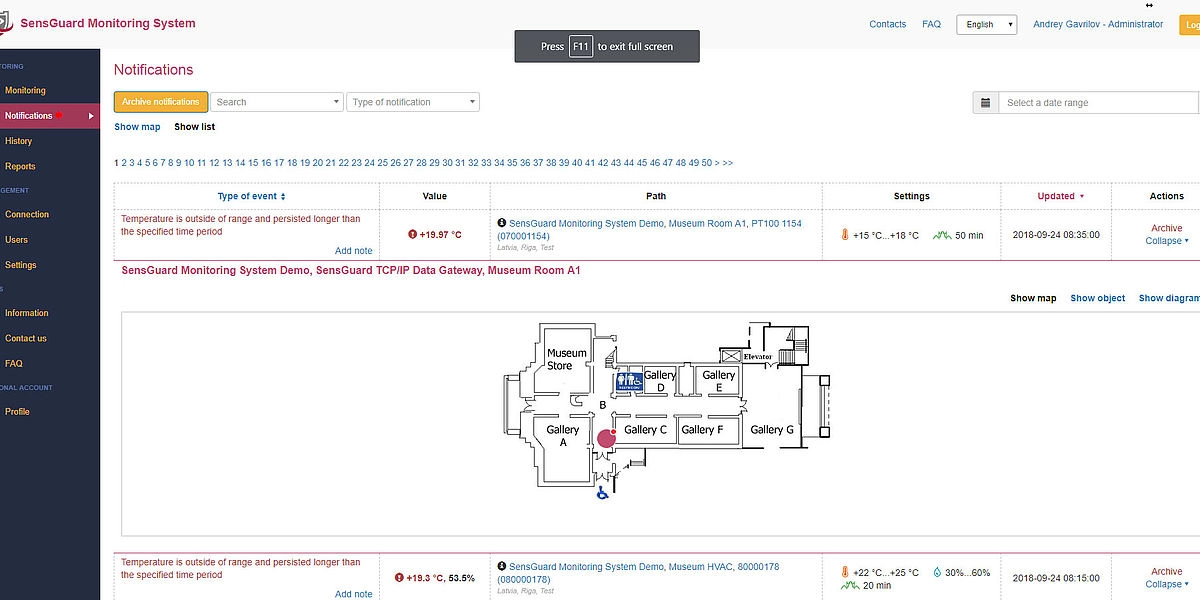Click the 2018-09-24 08:35:00 timestamp
The image size is (1200, 600).
(x=1055, y=235)
